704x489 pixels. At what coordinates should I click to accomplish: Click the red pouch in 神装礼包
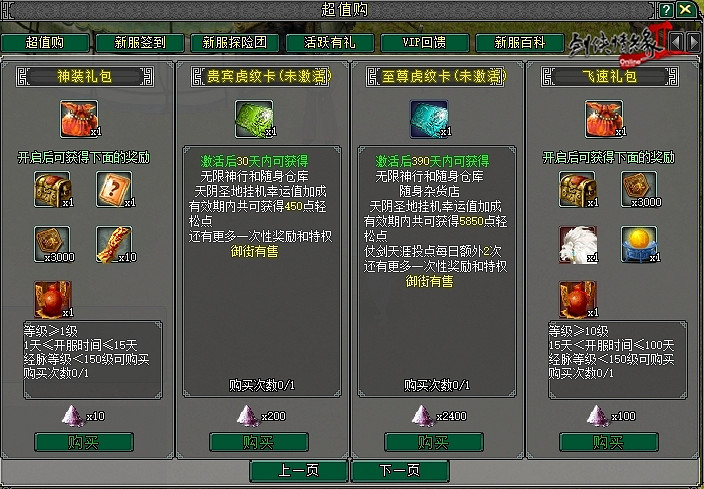click(79, 119)
